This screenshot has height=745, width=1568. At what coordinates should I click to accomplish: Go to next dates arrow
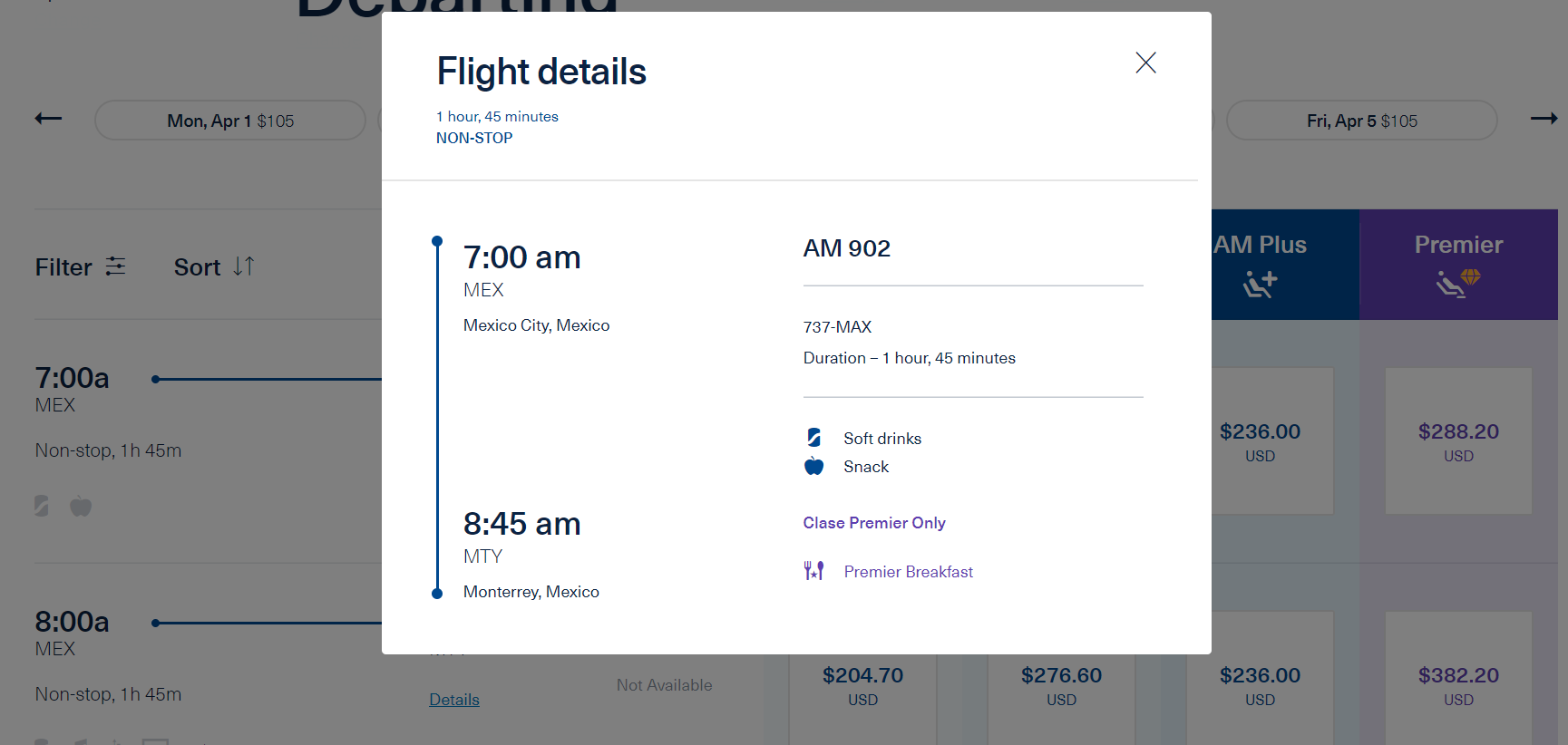click(x=1544, y=119)
